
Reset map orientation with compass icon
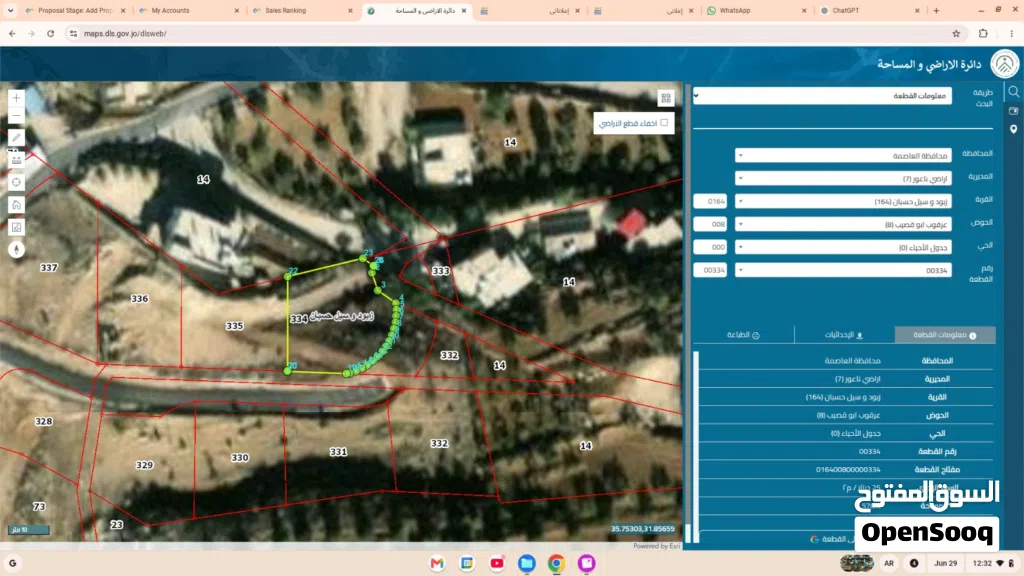(x=16, y=249)
